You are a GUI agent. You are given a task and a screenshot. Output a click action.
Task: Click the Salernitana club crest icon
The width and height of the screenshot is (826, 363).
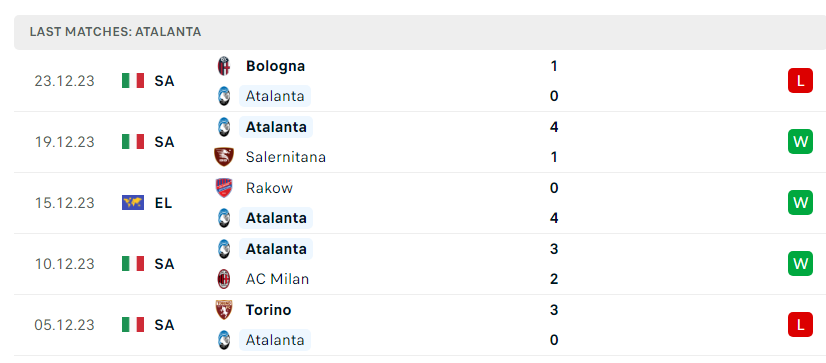click(x=224, y=157)
